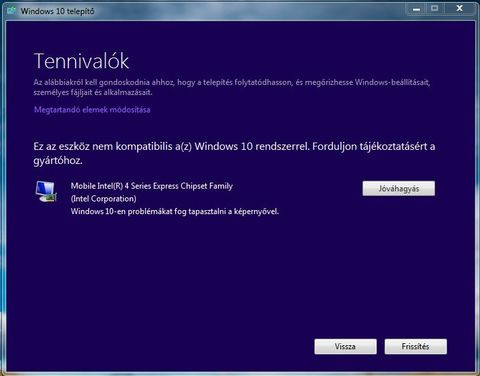
Task: Close the Windows 10 telepítő window
Action: (x=459, y=9)
